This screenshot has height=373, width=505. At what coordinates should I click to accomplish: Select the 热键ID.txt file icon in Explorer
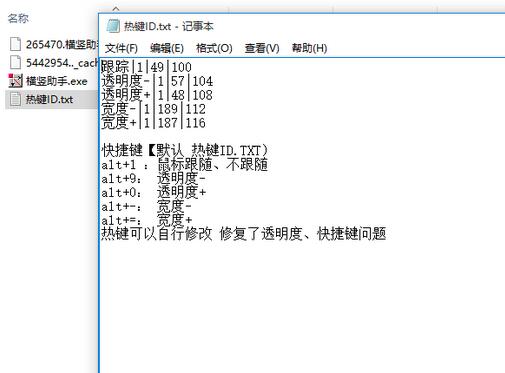click(x=15, y=99)
